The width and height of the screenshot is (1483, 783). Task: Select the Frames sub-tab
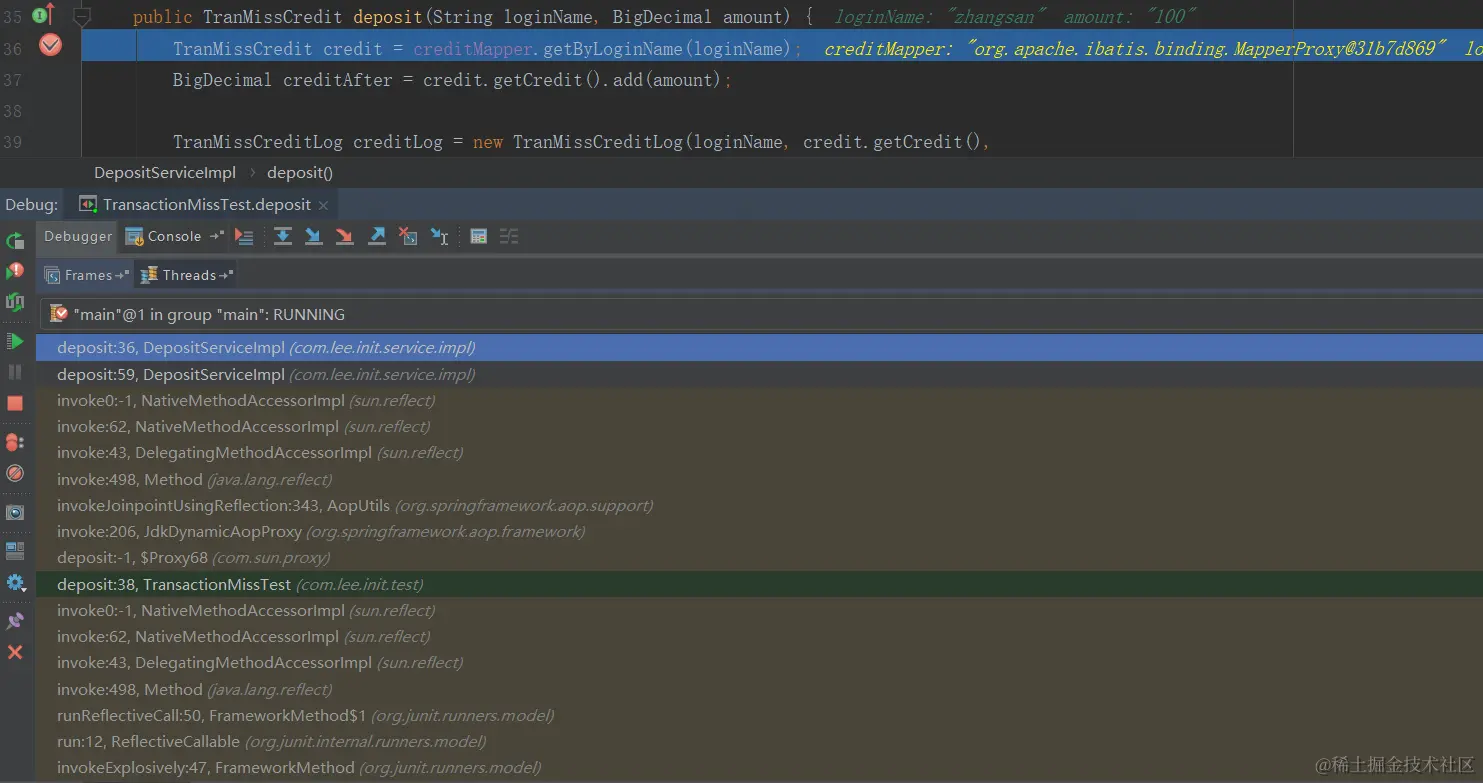88,275
